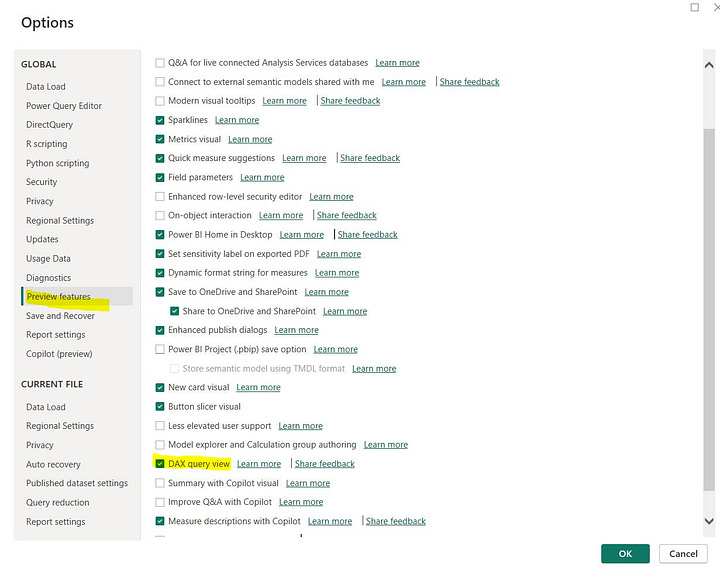Open Global Data Load settings
The width and height of the screenshot is (720, 577).
(46, 86)
